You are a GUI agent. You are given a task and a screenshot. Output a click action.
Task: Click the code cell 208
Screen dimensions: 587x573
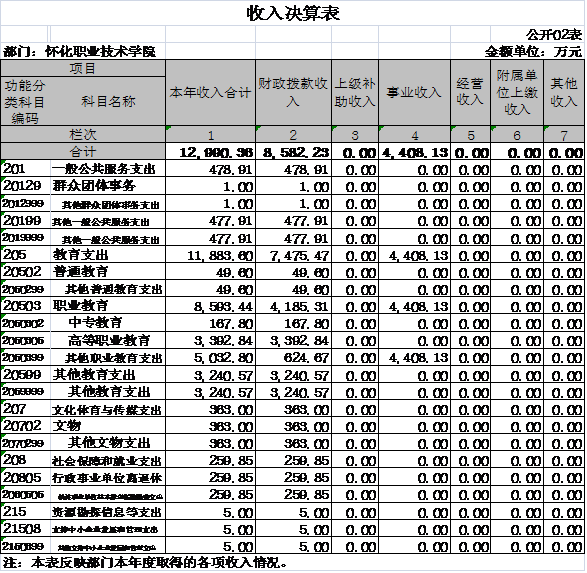click(25, 460)
